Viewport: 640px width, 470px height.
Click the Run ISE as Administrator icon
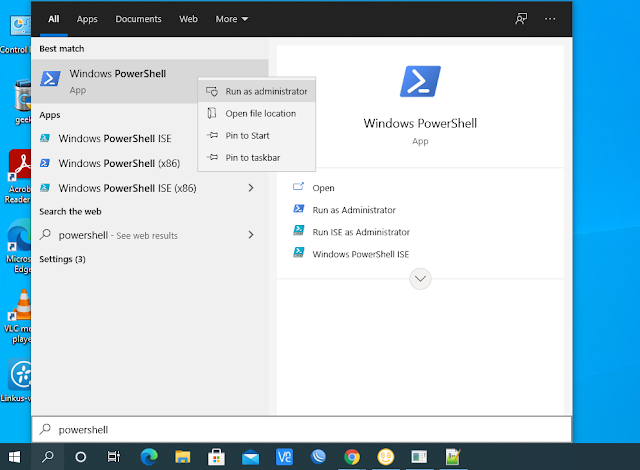(298, 231)
